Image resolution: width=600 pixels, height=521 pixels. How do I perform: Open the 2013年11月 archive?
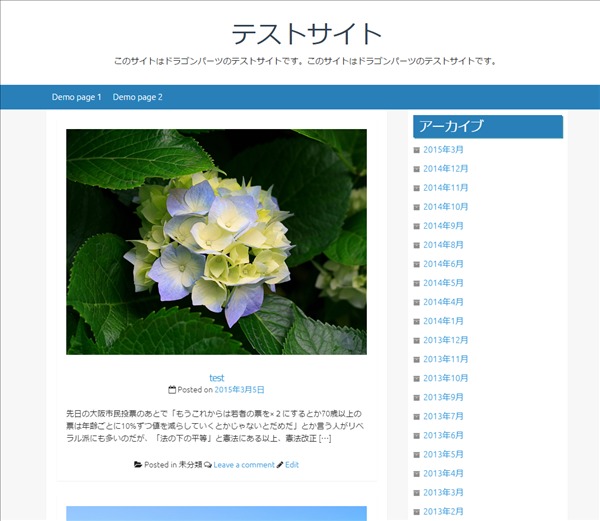point(445,359)
